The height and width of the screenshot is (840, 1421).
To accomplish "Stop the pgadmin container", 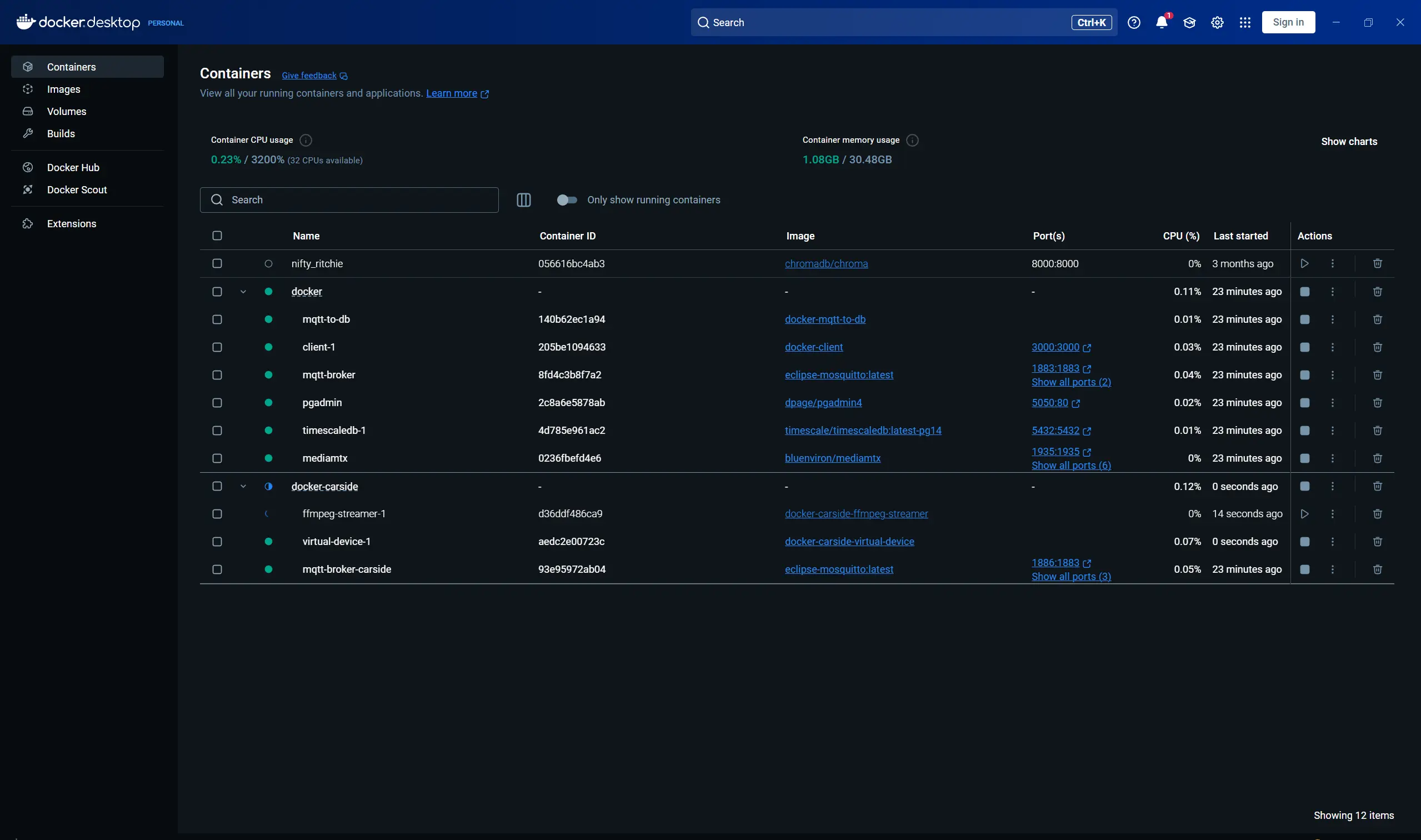I will (1304, 402).
